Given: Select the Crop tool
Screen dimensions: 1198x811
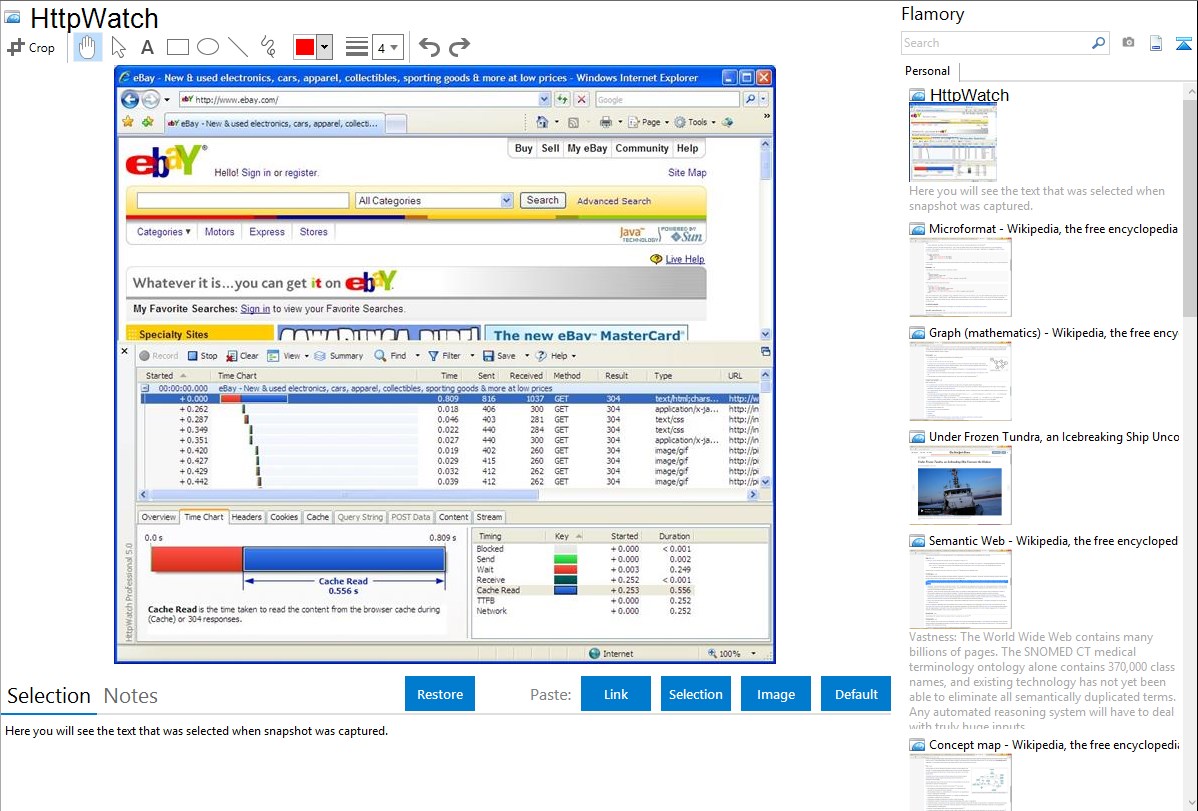Looking at the screenshot, I should point(31,47).
